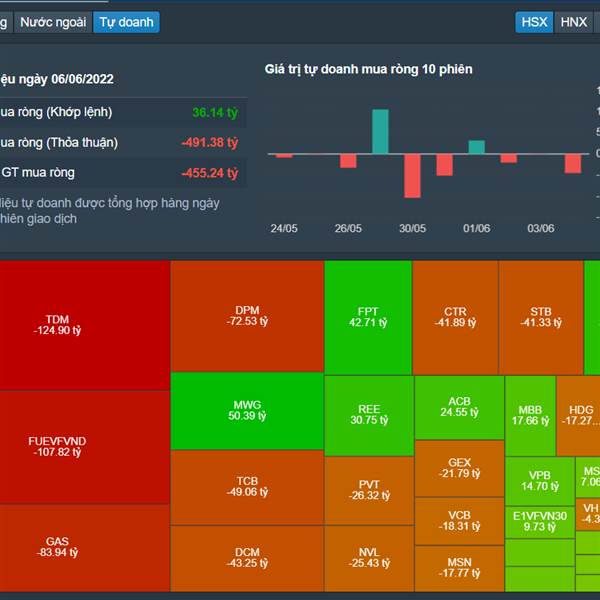Image resolution: width=600 pixels, height=600 pixels.
Task: Click the NVL -25.43 tỷ tile
Action: pyautogui.click(x=369, y=558)
